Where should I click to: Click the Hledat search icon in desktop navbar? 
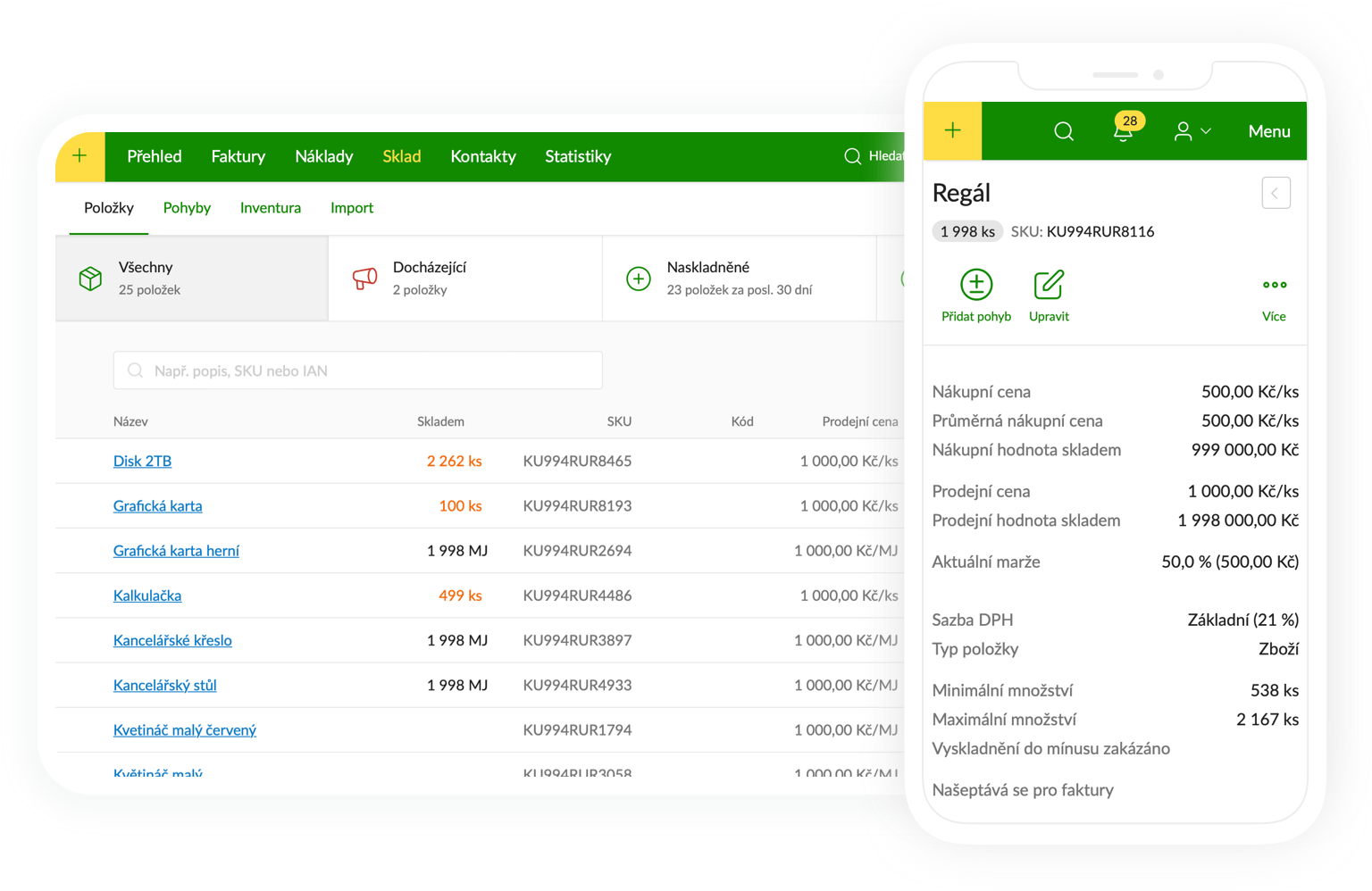click(x=853, y=156)
